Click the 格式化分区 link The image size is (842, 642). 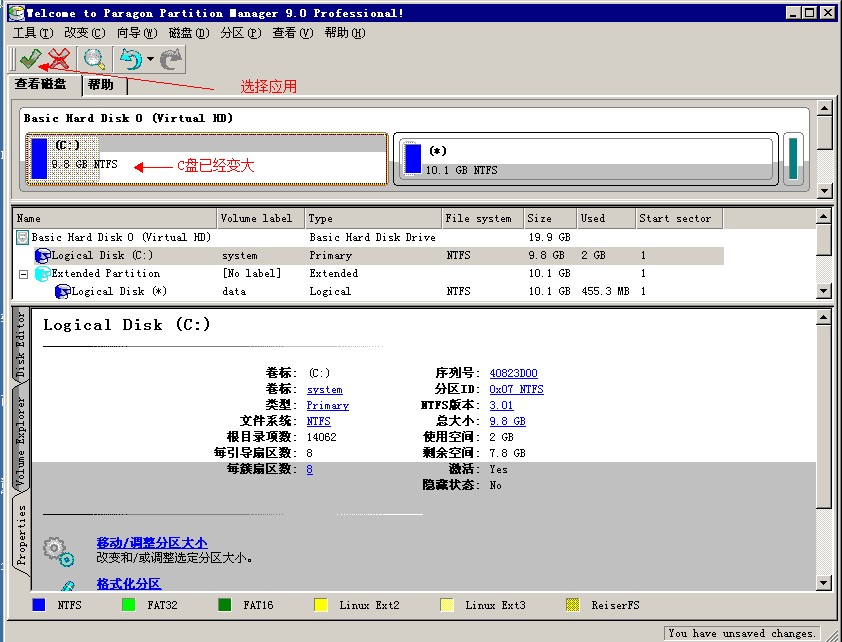pyautogui.click(x=128, y=583)
